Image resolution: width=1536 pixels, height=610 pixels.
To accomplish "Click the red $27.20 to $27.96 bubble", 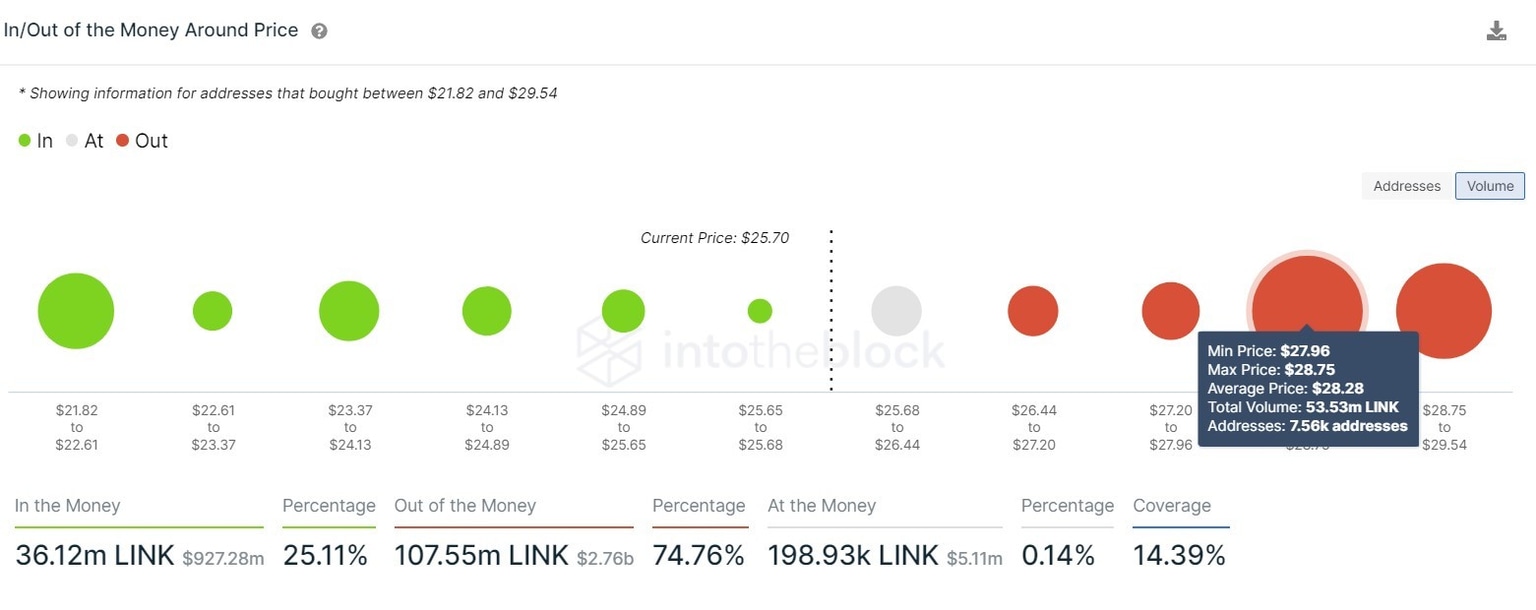I will click(x=1170, y=310).
